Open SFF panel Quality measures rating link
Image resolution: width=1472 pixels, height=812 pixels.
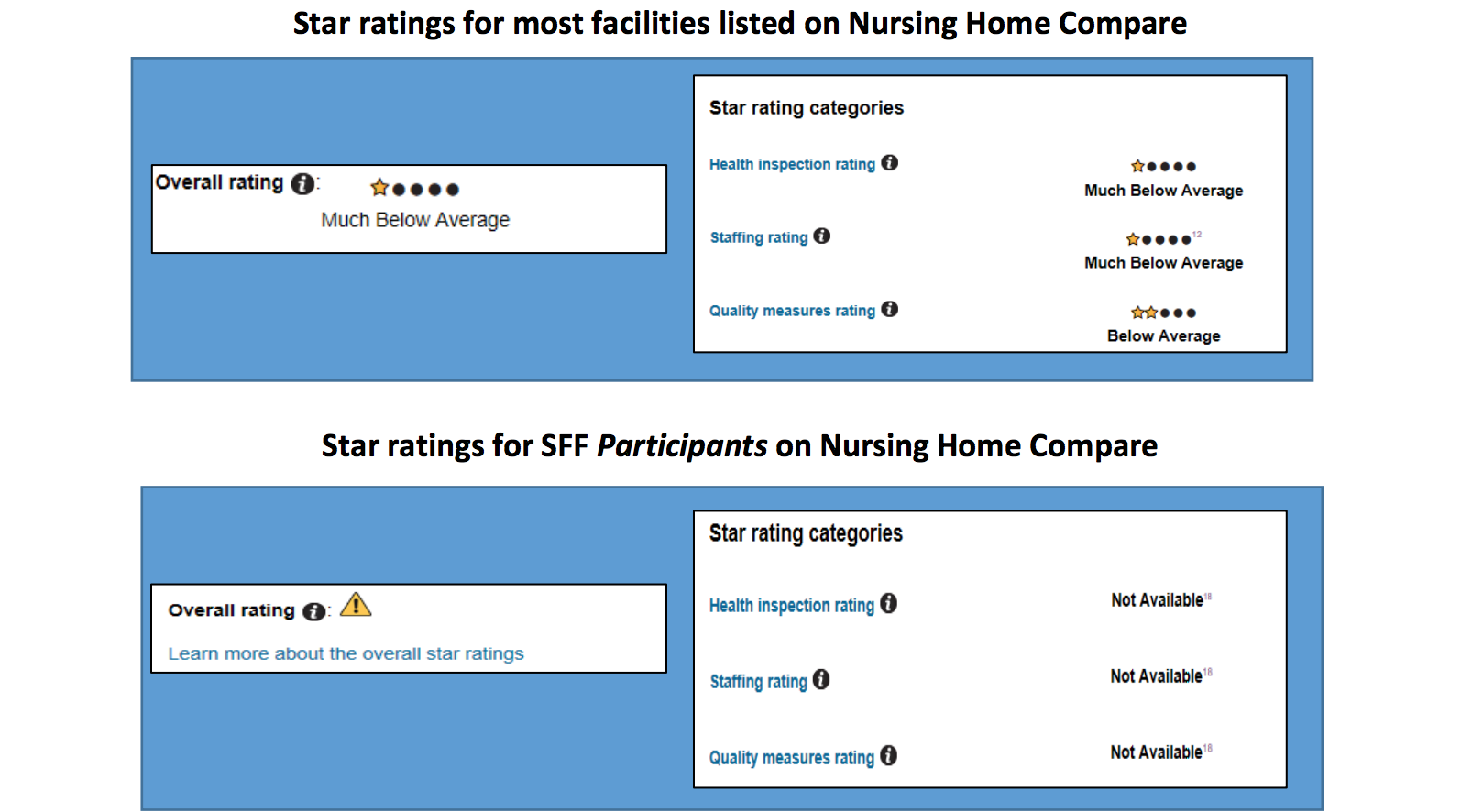click(792, 757)
